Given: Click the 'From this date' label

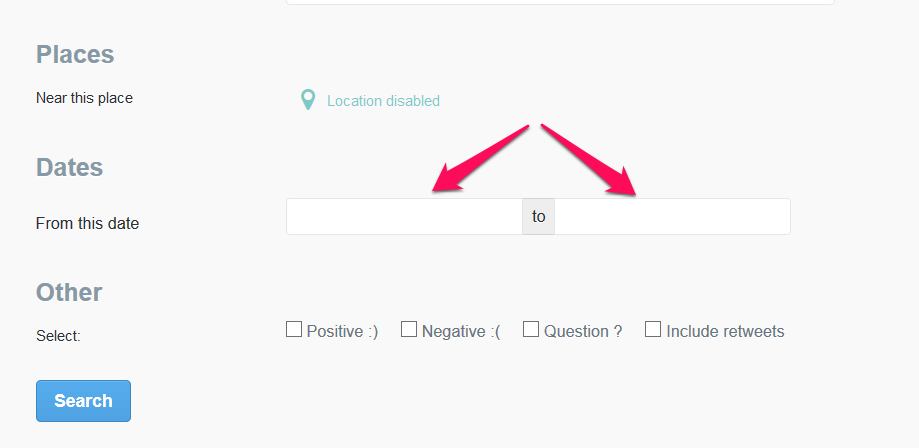Looking at the screenshot, I should point(87,223).
